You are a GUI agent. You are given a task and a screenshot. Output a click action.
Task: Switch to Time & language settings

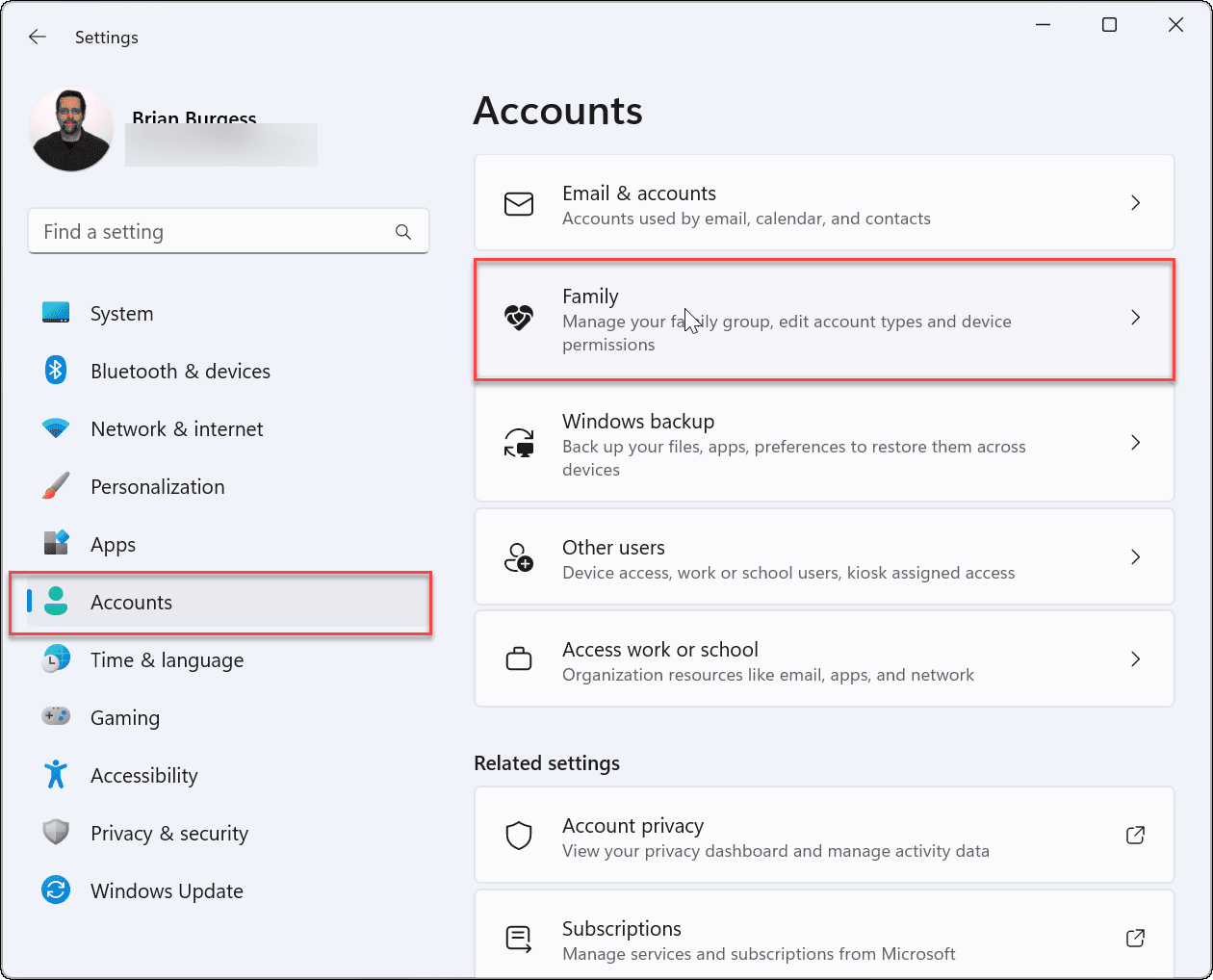[166, 659]
